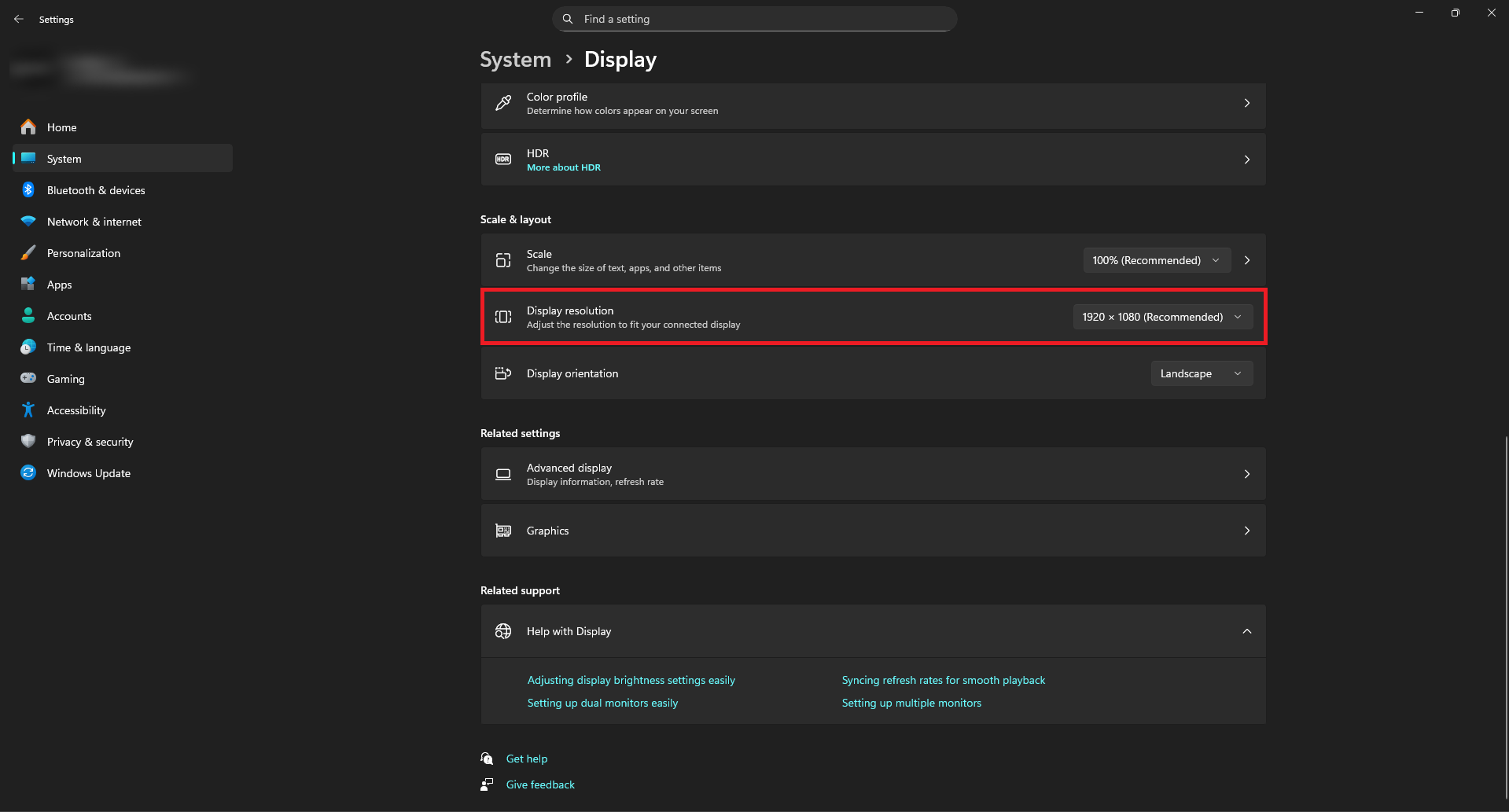Click the HDR icon
Screen dimensions: 1509x812
click(x=503, y=160)
